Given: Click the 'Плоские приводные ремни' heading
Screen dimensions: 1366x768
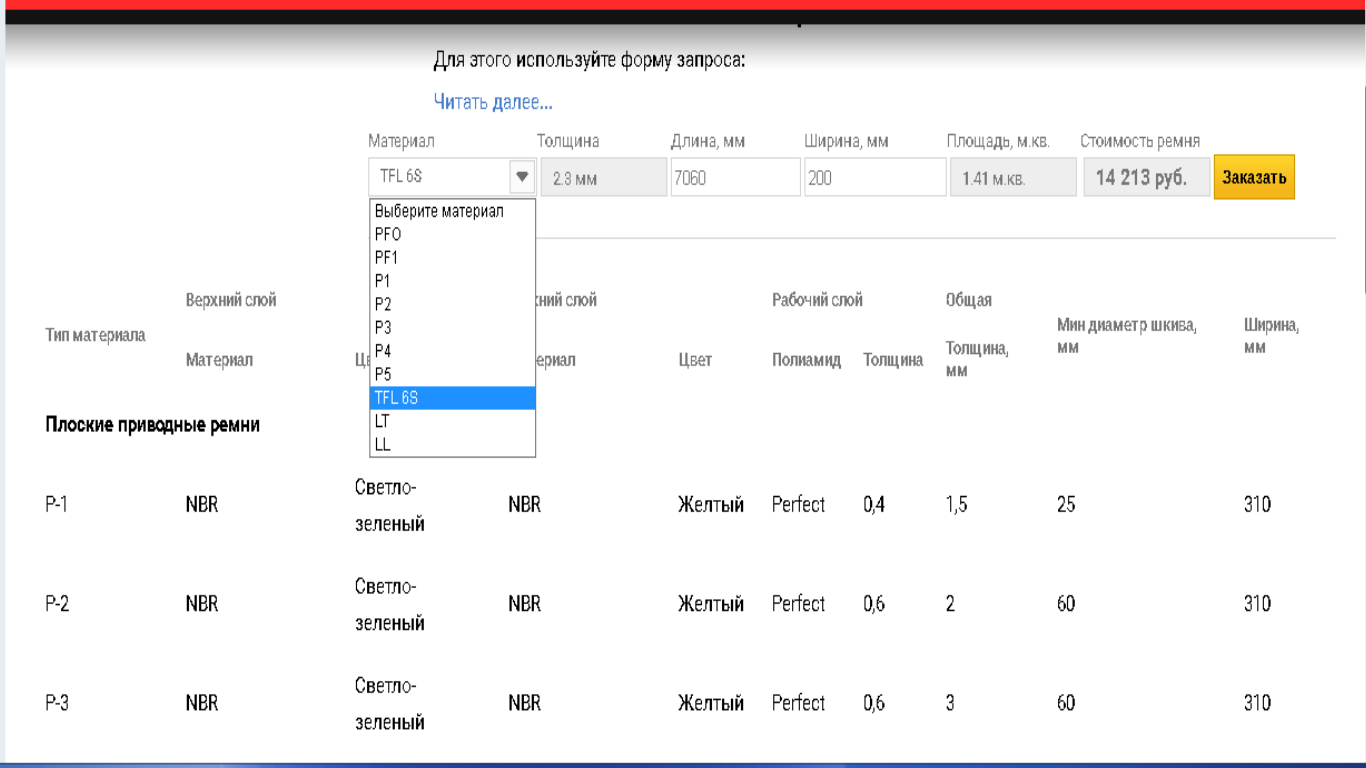Looking at the screenshot, I should pyautogui.click(x=152, y=425).
